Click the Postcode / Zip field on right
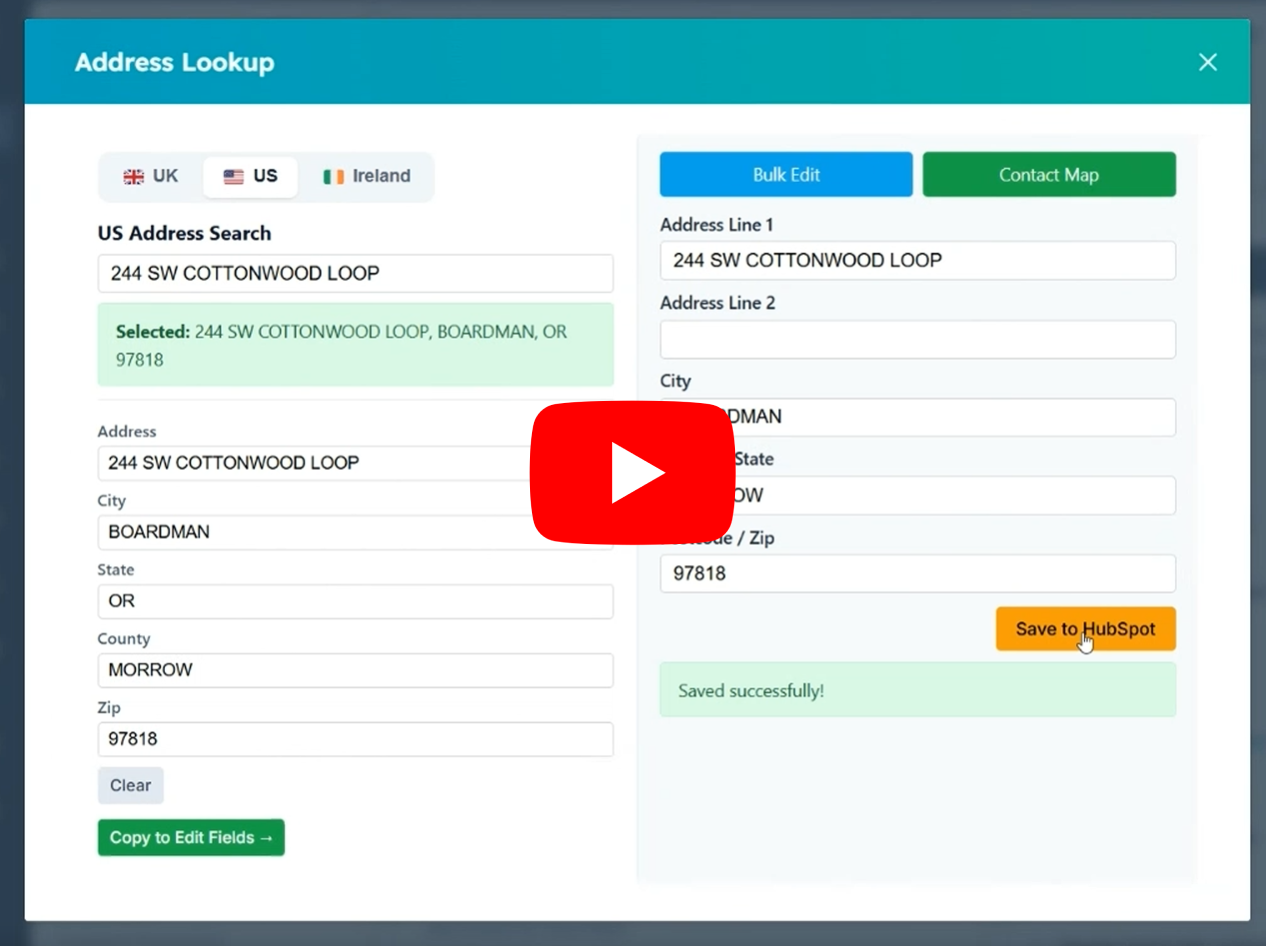1266x946 pixels. (917, 574)
